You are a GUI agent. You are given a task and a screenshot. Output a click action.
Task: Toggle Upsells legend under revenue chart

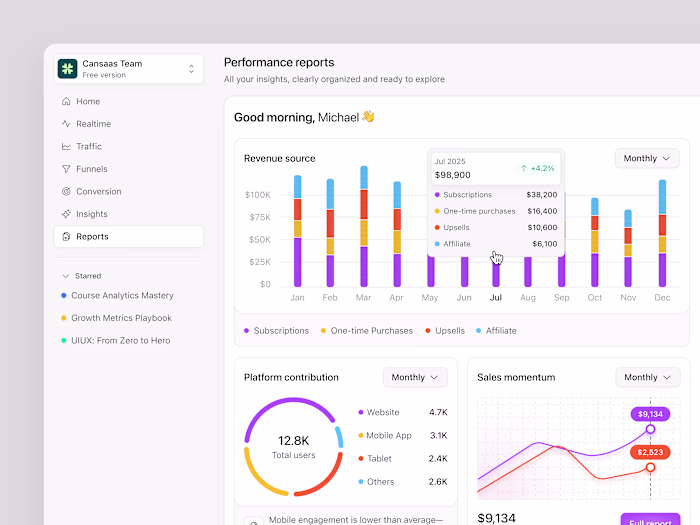tap(445, 331)
